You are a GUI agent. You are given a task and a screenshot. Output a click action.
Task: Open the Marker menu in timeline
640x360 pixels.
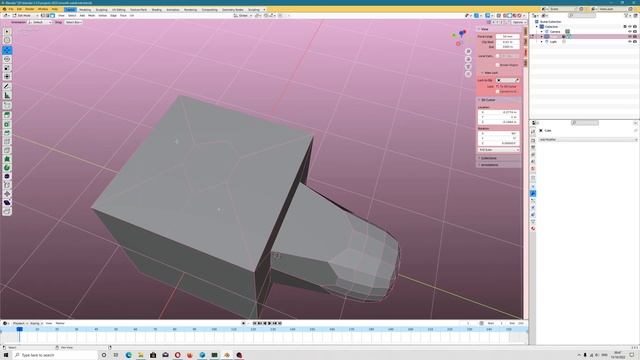coord(60,323)
